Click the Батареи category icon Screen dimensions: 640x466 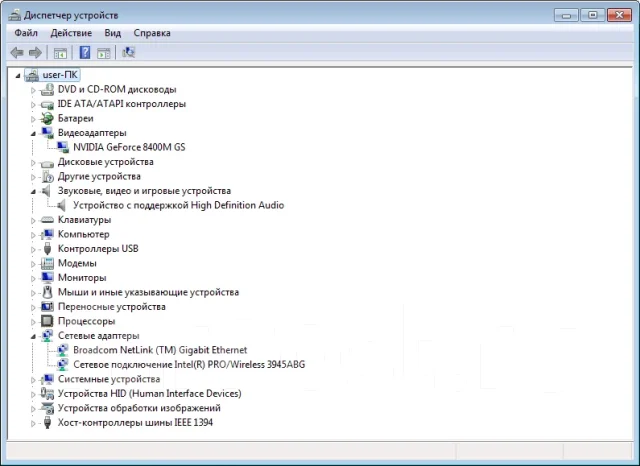pyautogui.click(x=47, y=118)
